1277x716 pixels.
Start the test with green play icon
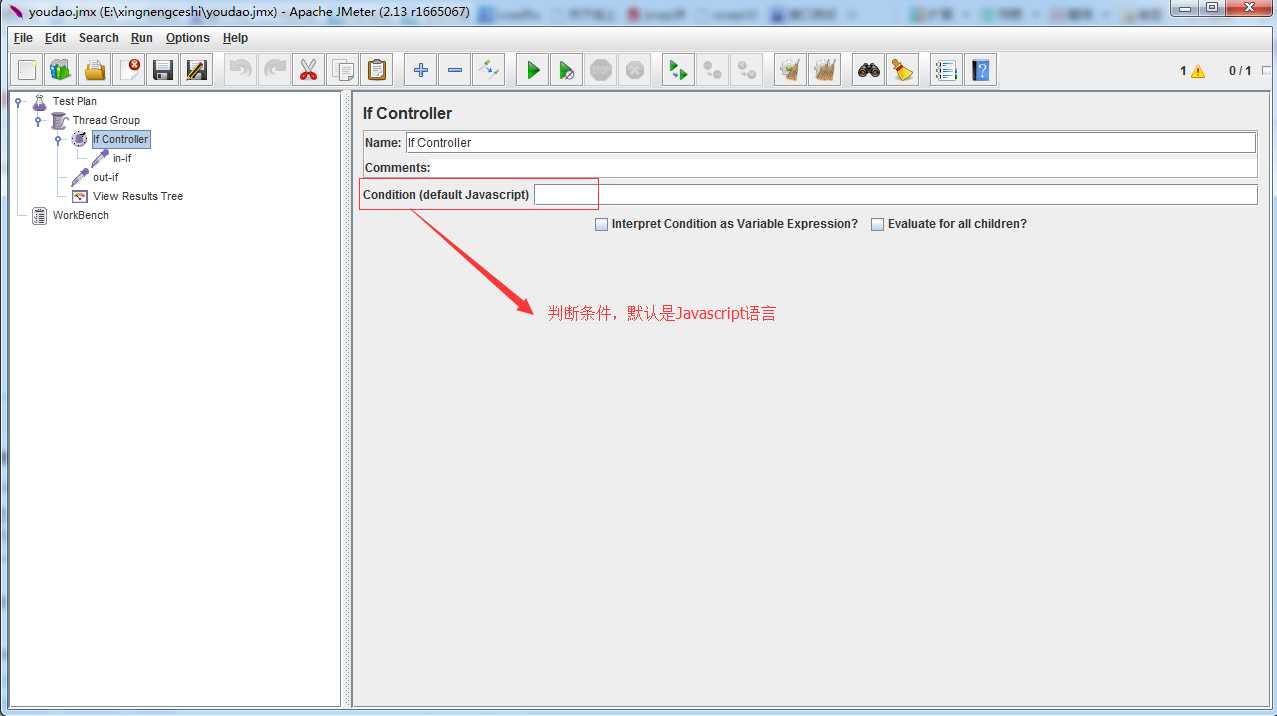[533, 70]
